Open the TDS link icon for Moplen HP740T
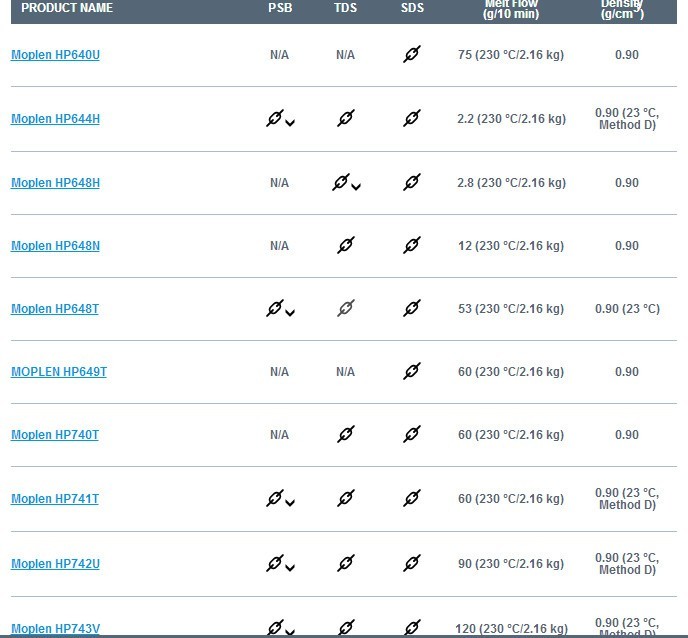The height and width of the screenshot is (638, 688). pos(346,434)
